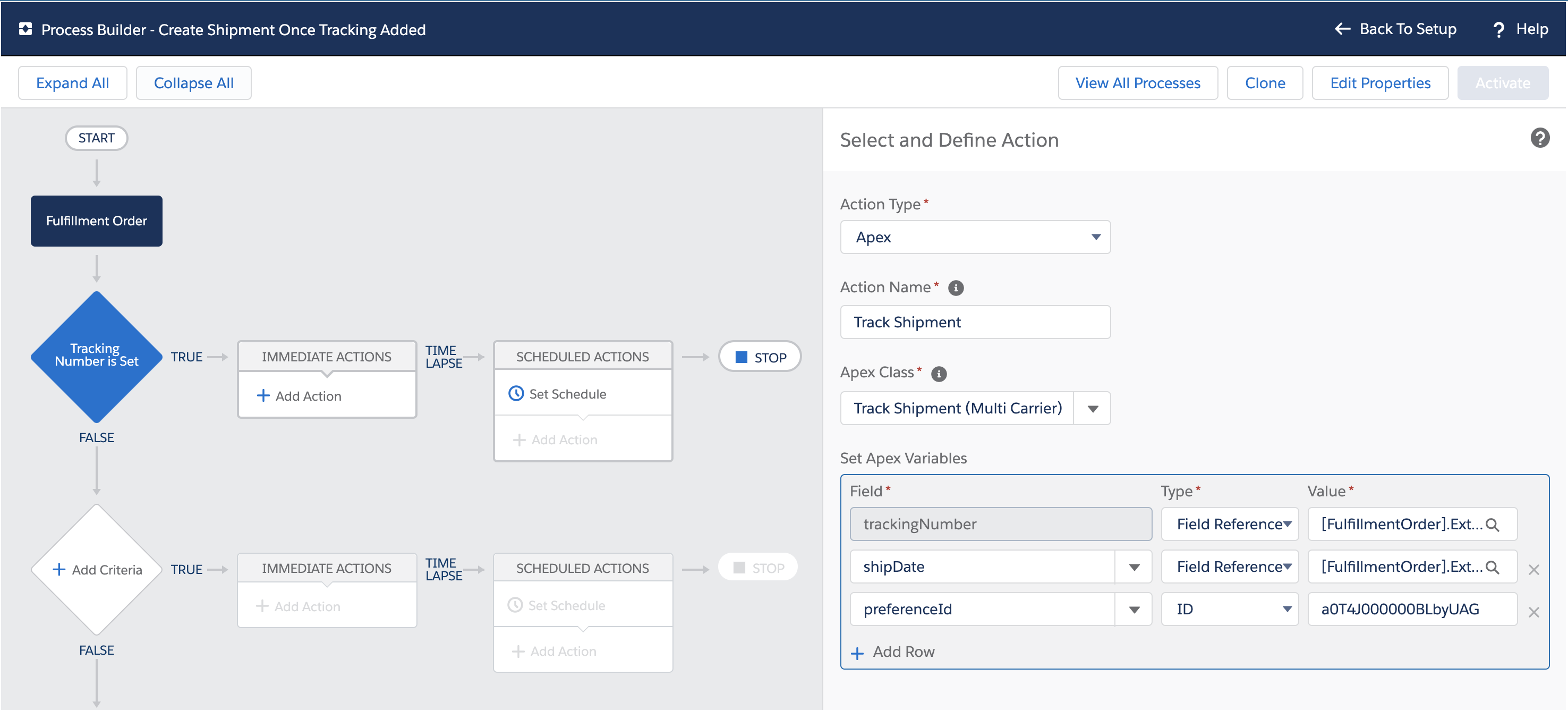
Task: Click search icon in trackingNumber value field
Action: coord(1492,525)
